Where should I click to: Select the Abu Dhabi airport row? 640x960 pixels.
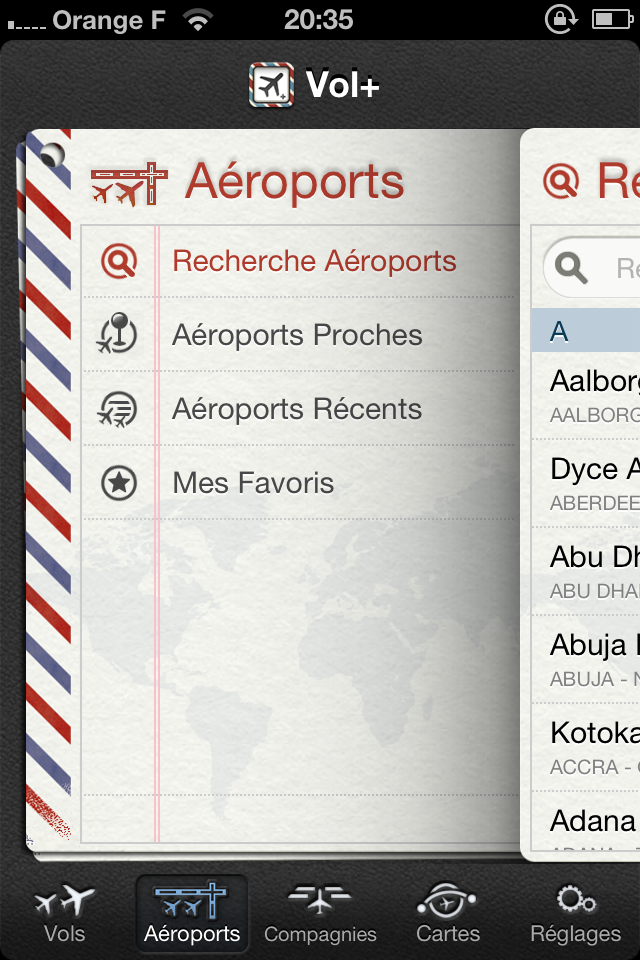click(x=595, y=571)
